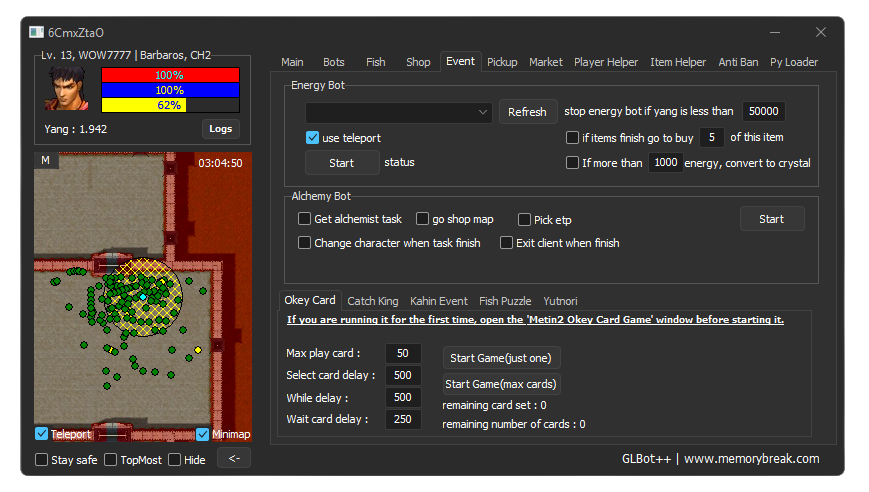The height and width of the screenshot is (492, 869).
Task: Toggle the Minimap checkbox
Action: [x=202, y=434]
